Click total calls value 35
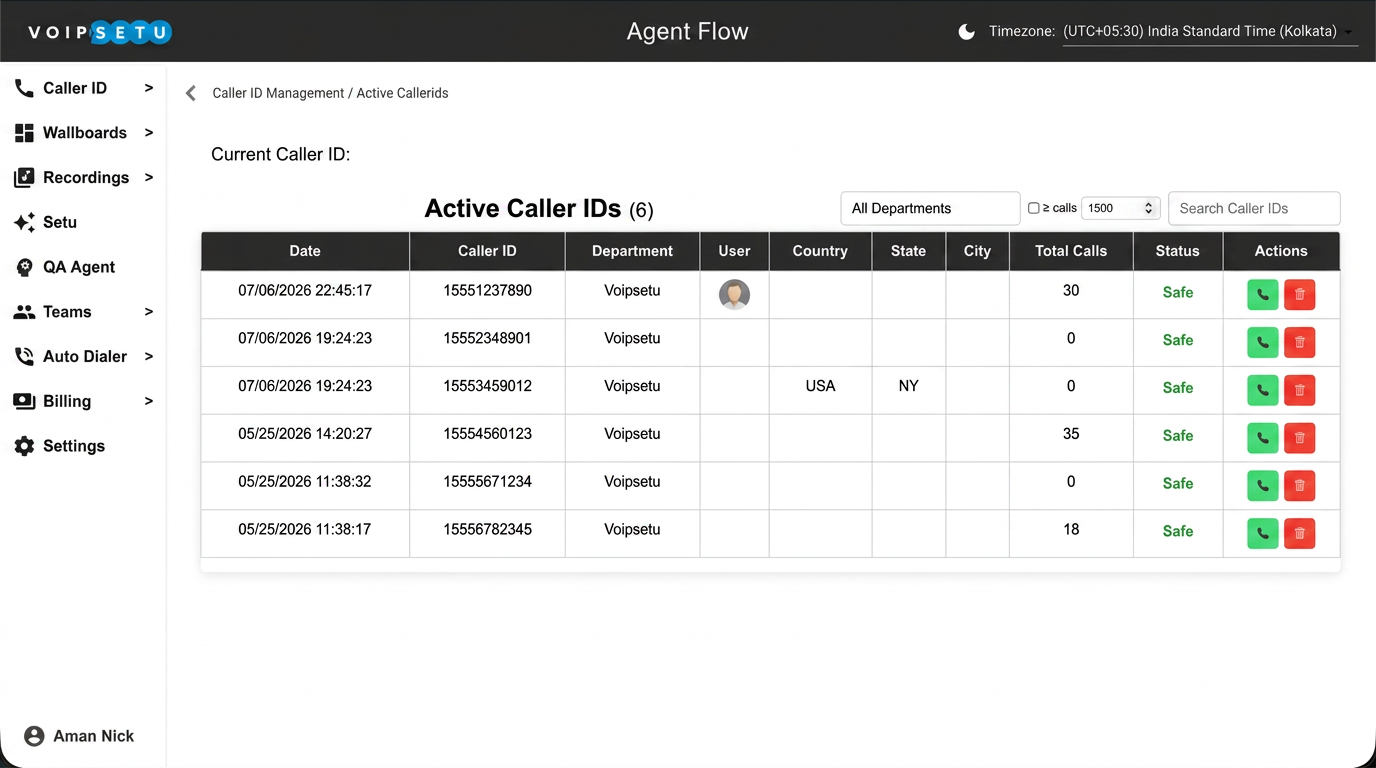Screen dimensions: 1376x768 [1071, 434]
